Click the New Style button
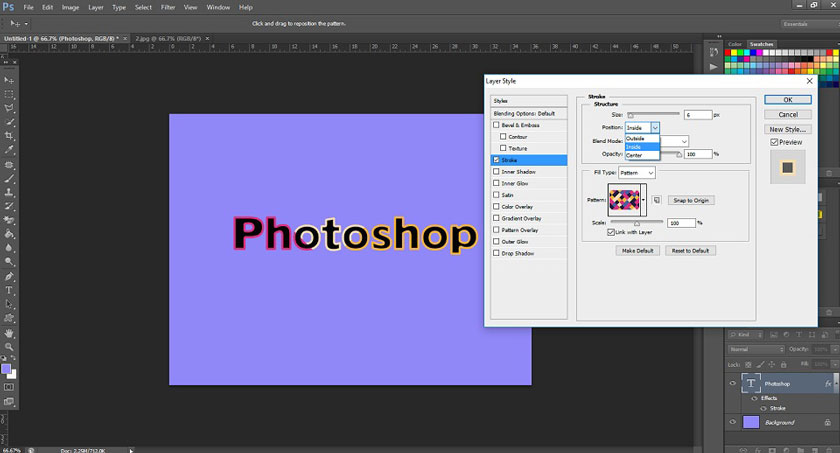Image resolution: width=840 pixels, height=453 pixels. (788, 129)
